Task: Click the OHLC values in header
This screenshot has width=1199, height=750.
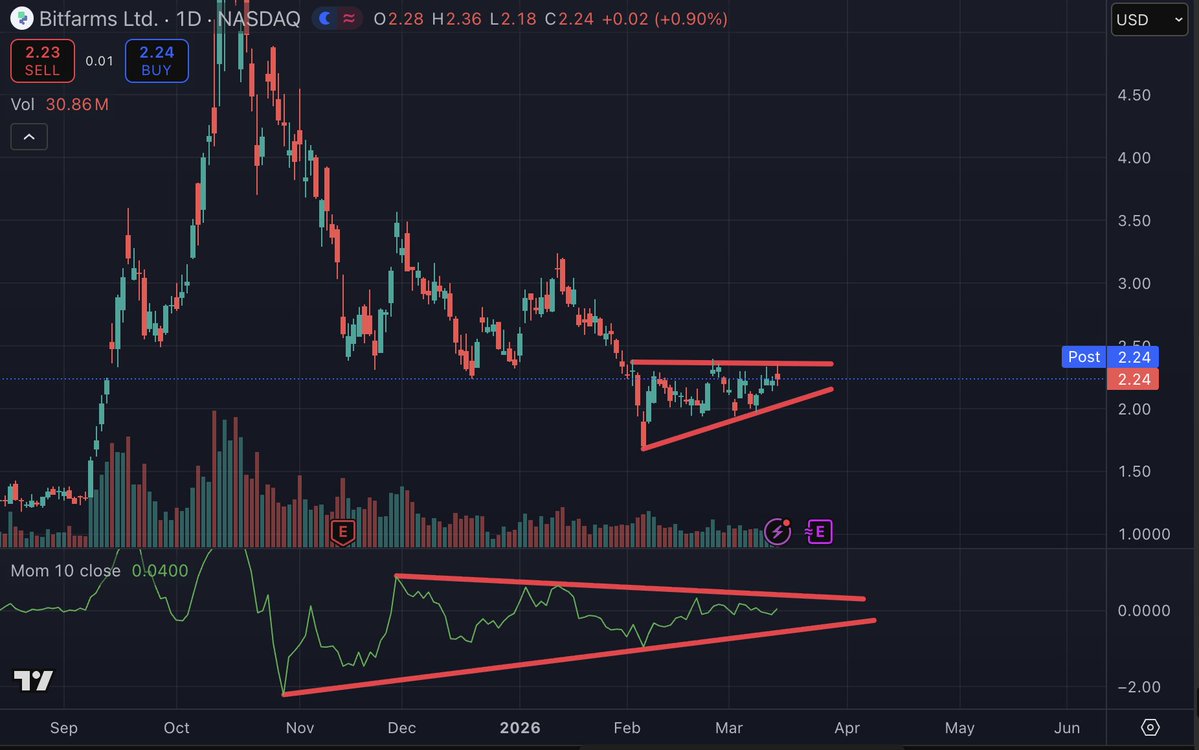Action: pos(483,19)
